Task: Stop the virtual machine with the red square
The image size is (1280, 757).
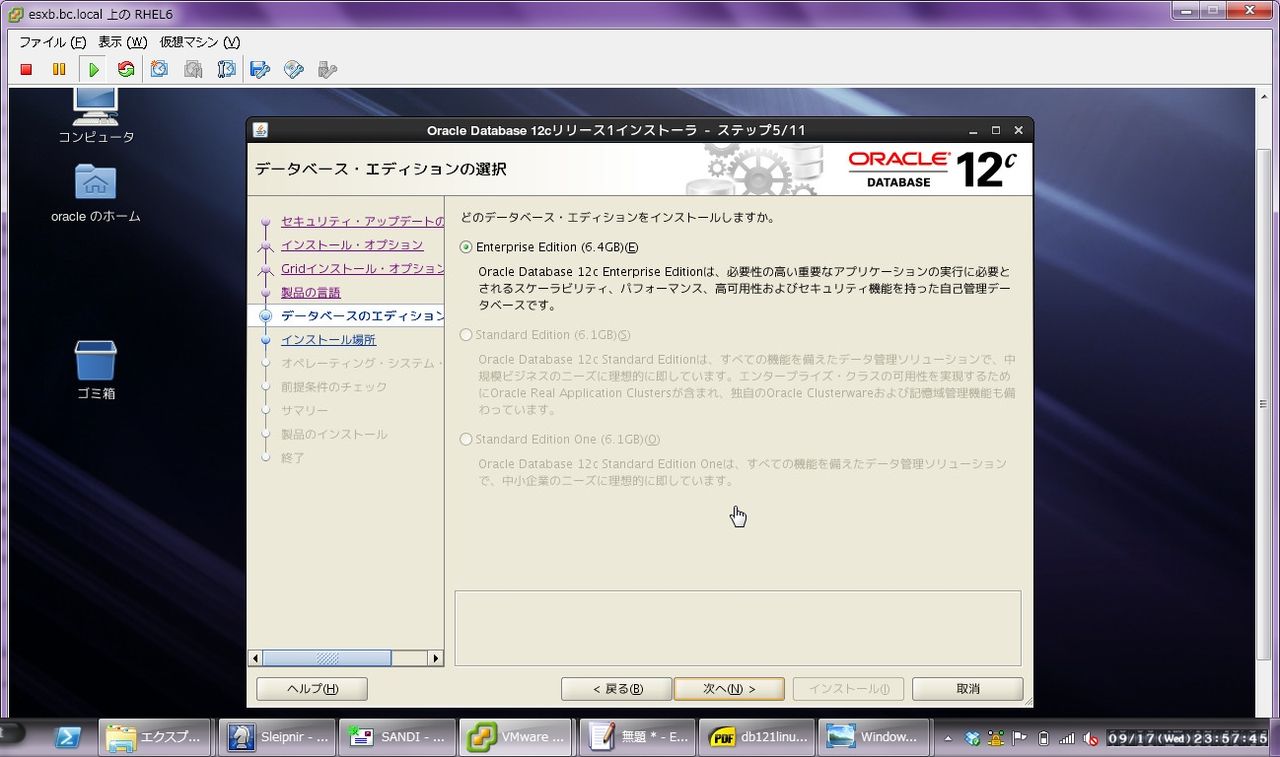Action: [27, 70]
